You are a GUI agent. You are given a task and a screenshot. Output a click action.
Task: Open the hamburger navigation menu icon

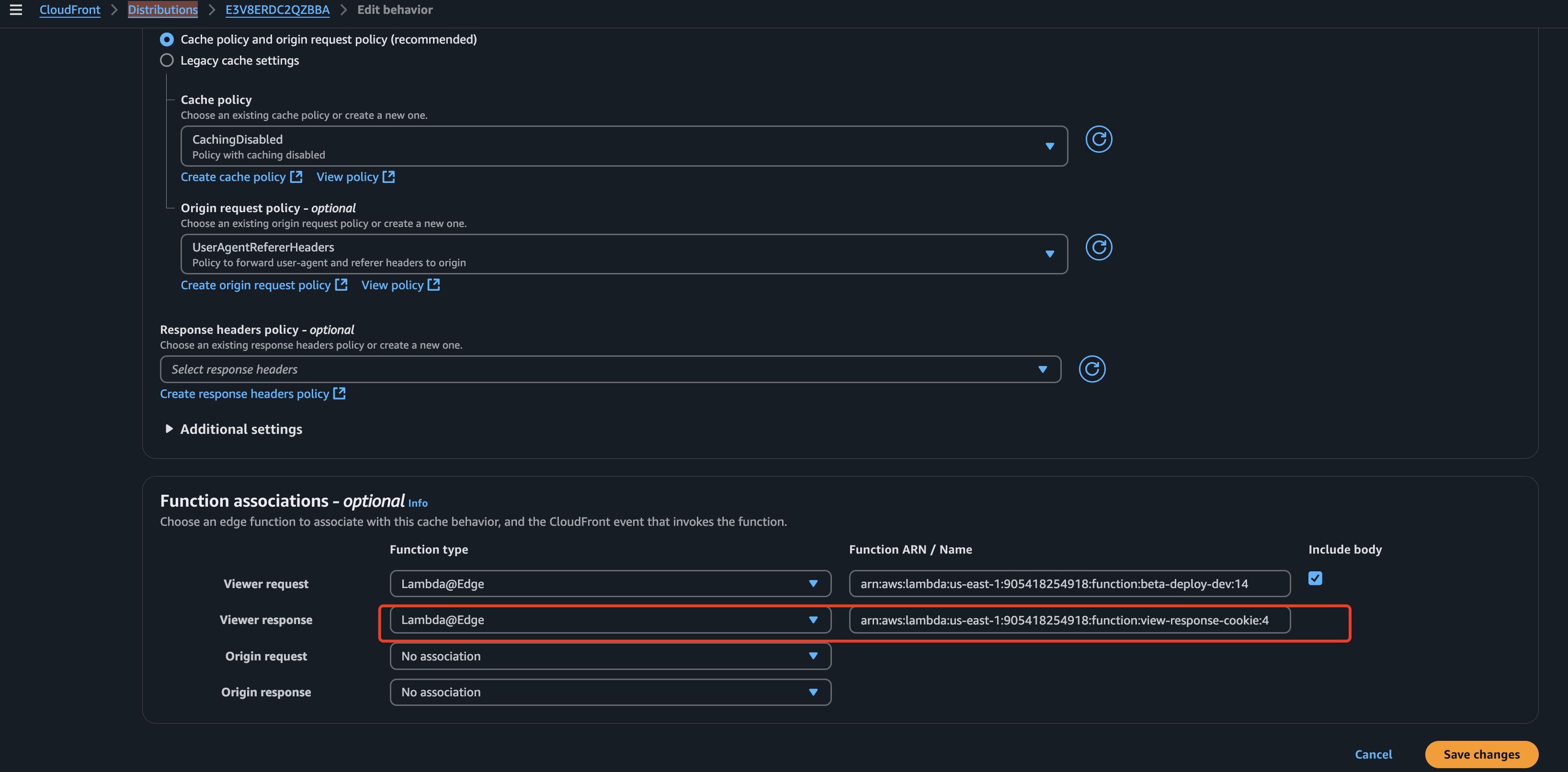coord(16,10)
